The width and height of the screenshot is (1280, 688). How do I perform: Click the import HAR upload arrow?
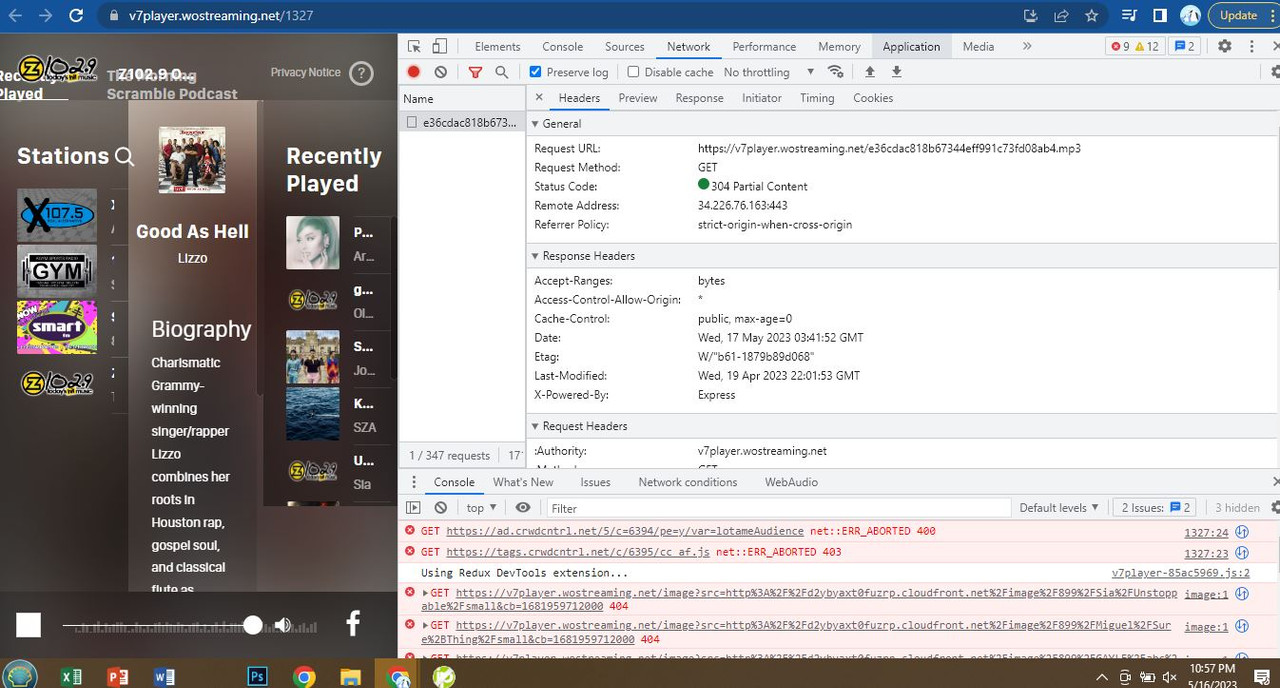(x=870, y=72)
